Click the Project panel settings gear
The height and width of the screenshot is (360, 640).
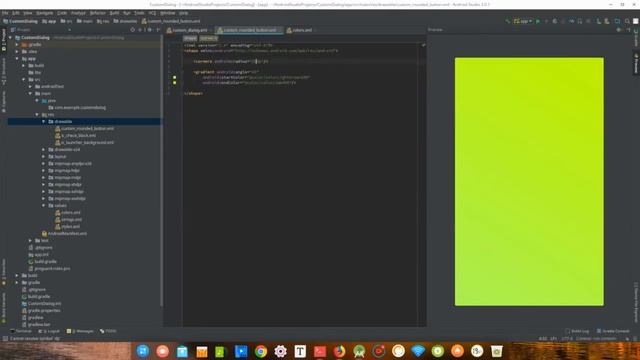pyautogui.click(x=149, y=30)
